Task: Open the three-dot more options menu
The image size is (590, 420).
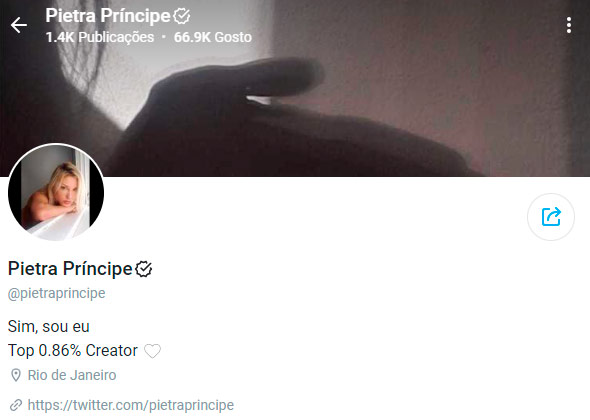Action: point(569,25)
